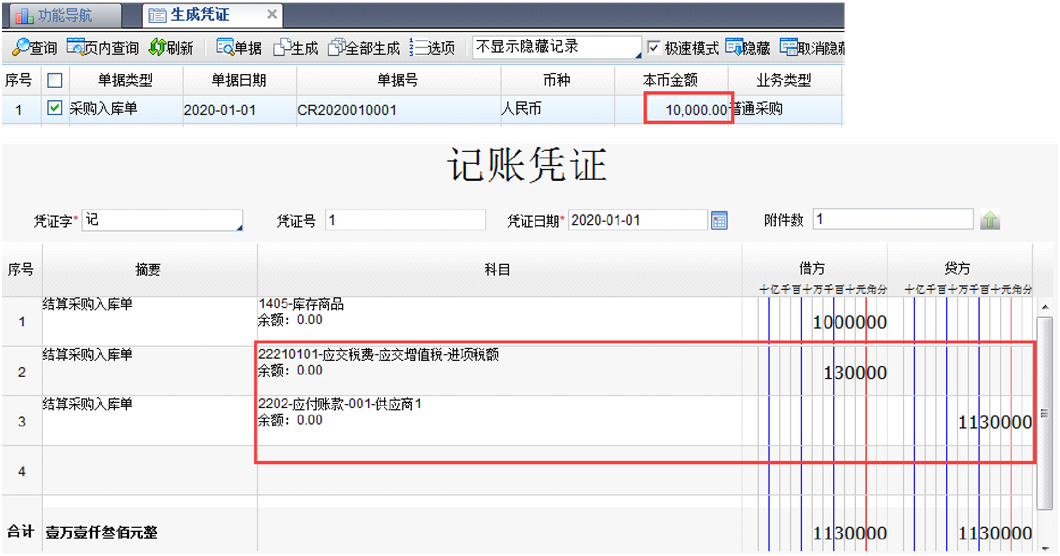Click 生成 to generate voucher
This screenshot has height=556, width=1060.
295,47
